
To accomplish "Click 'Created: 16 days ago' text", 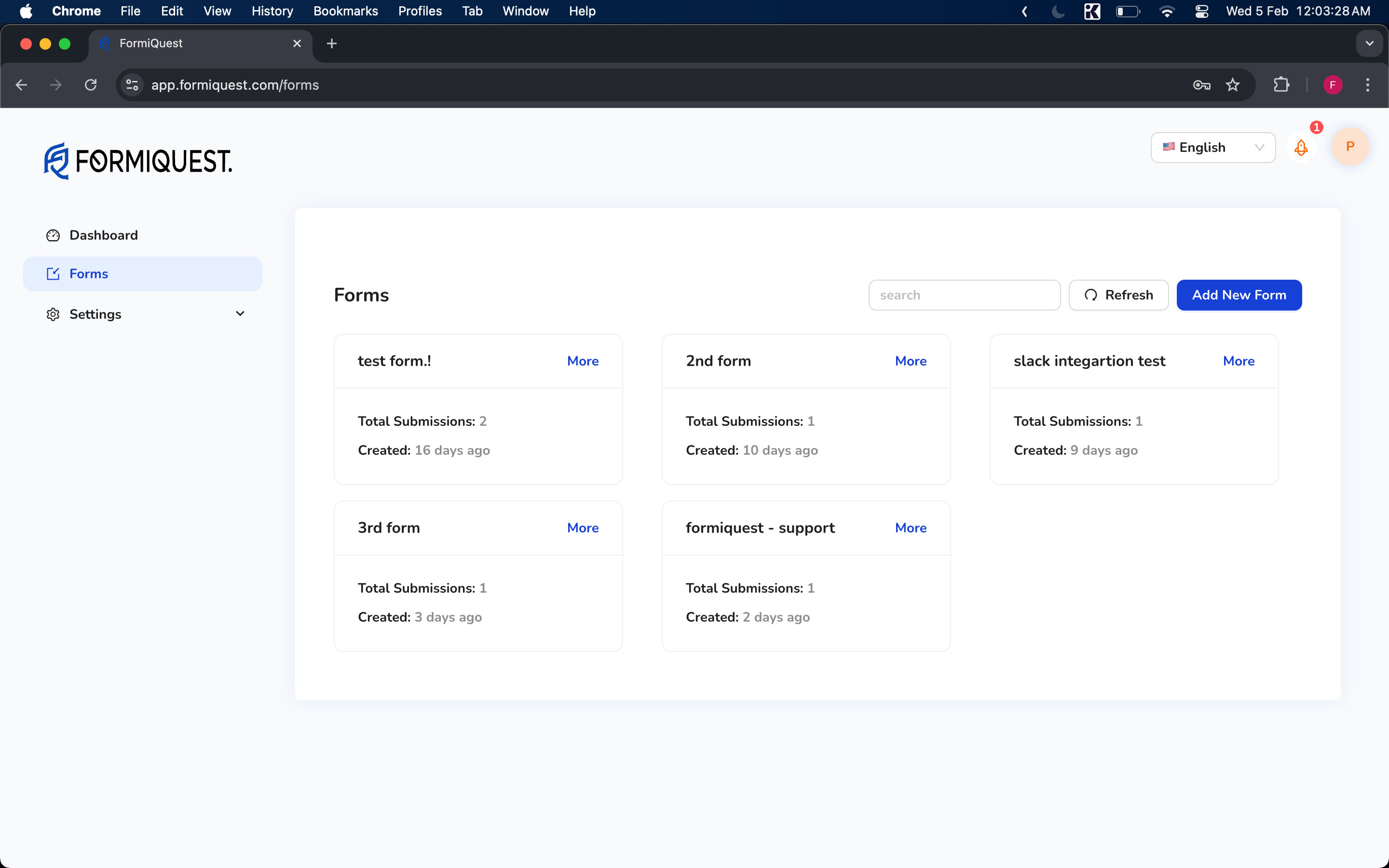I will tap(423, 450).
